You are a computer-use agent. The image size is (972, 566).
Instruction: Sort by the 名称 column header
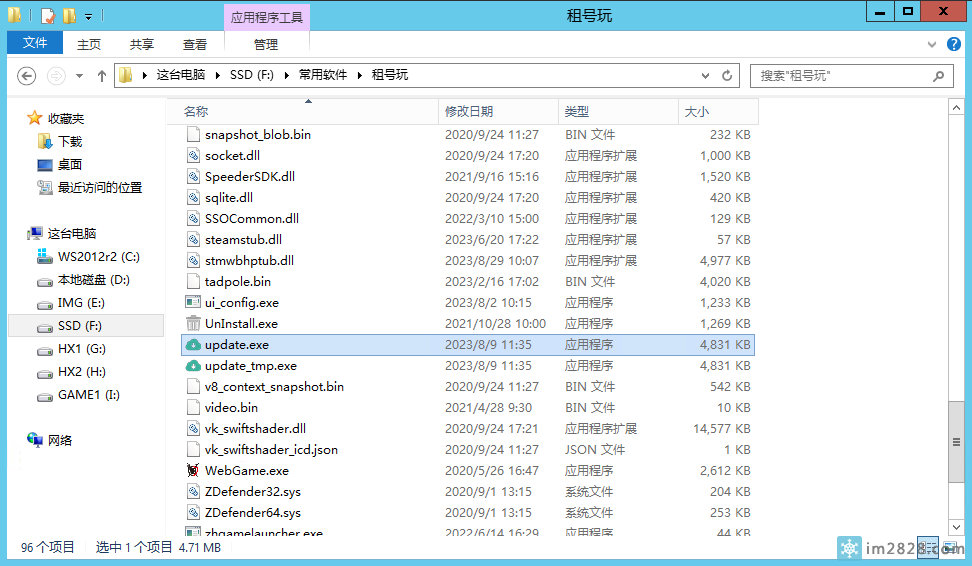(303, 112)
